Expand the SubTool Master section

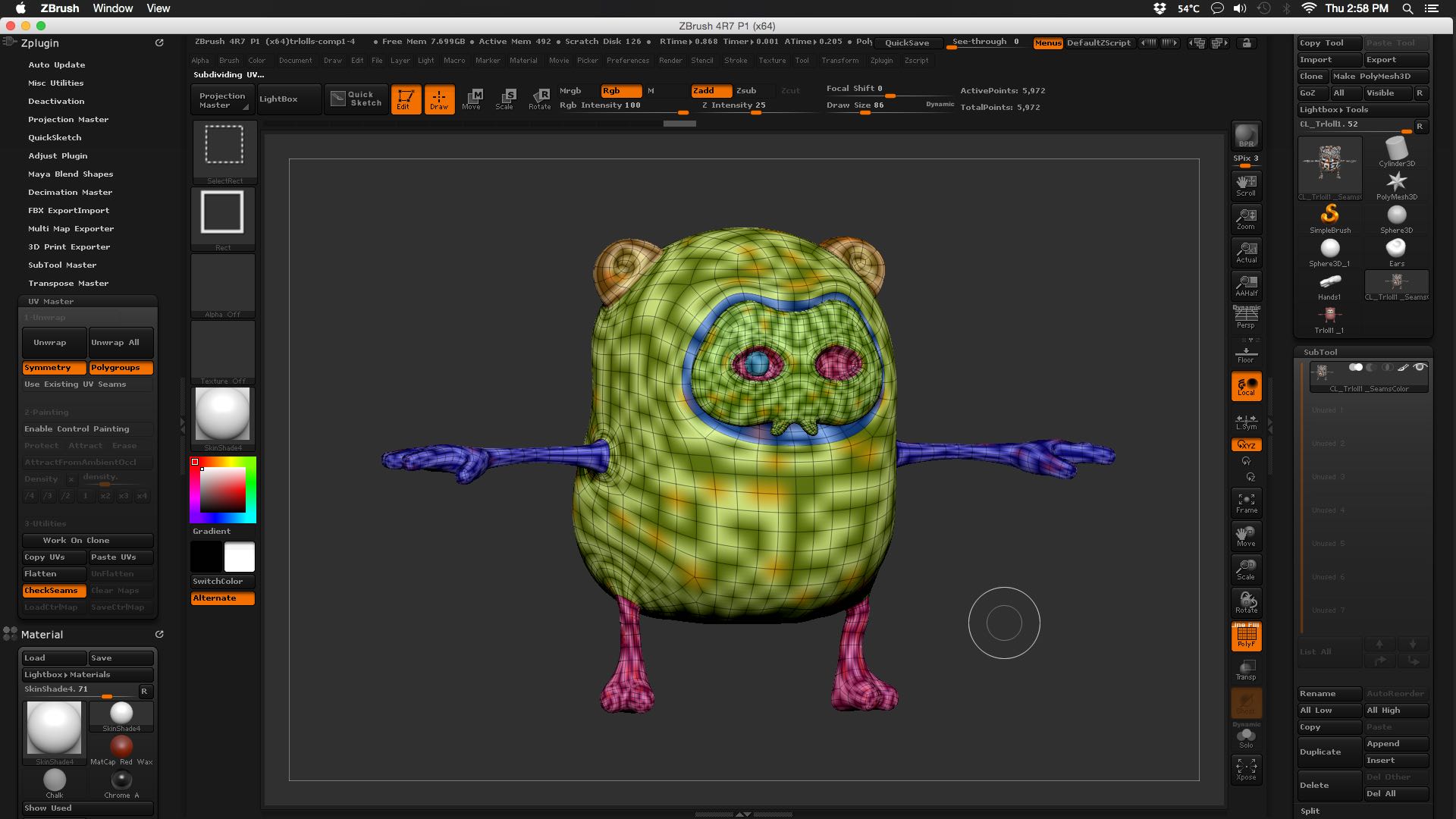(x=62, y=265)
